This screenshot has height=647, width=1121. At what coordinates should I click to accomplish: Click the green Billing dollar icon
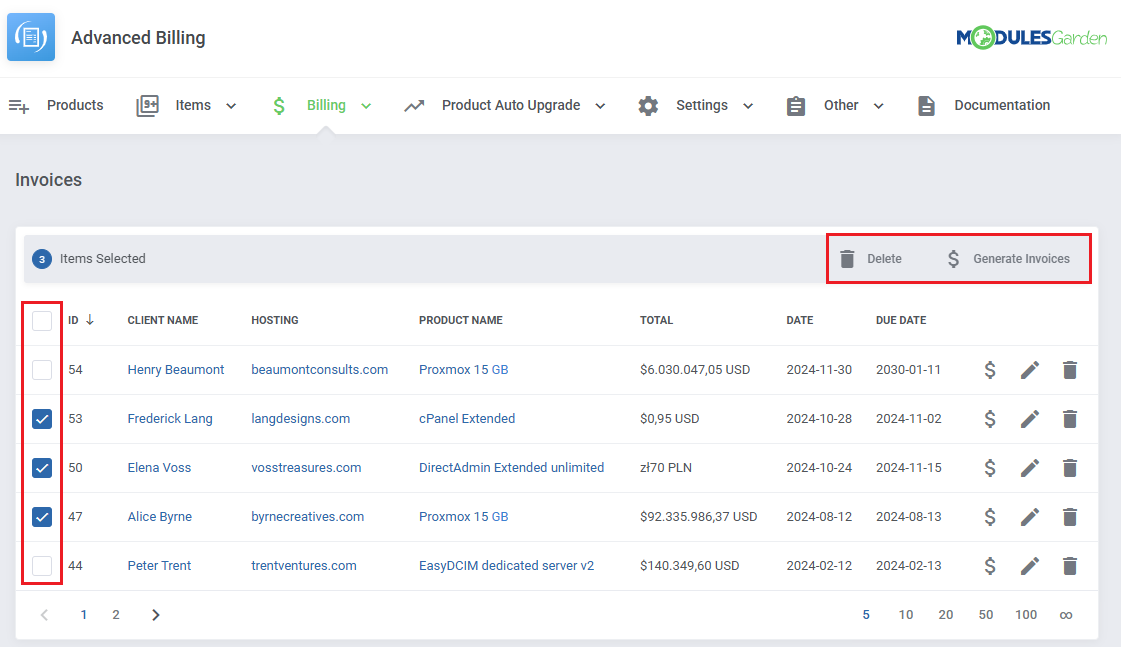pos(279,106)
